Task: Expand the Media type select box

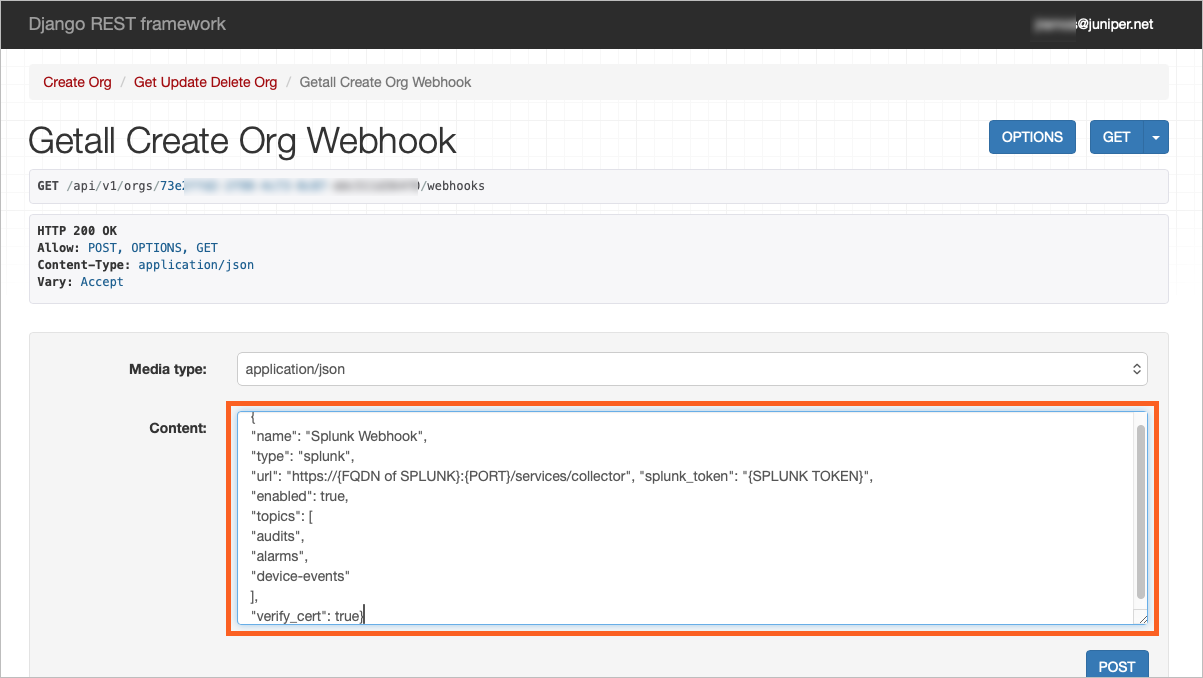Action: [x=692, y=369]
